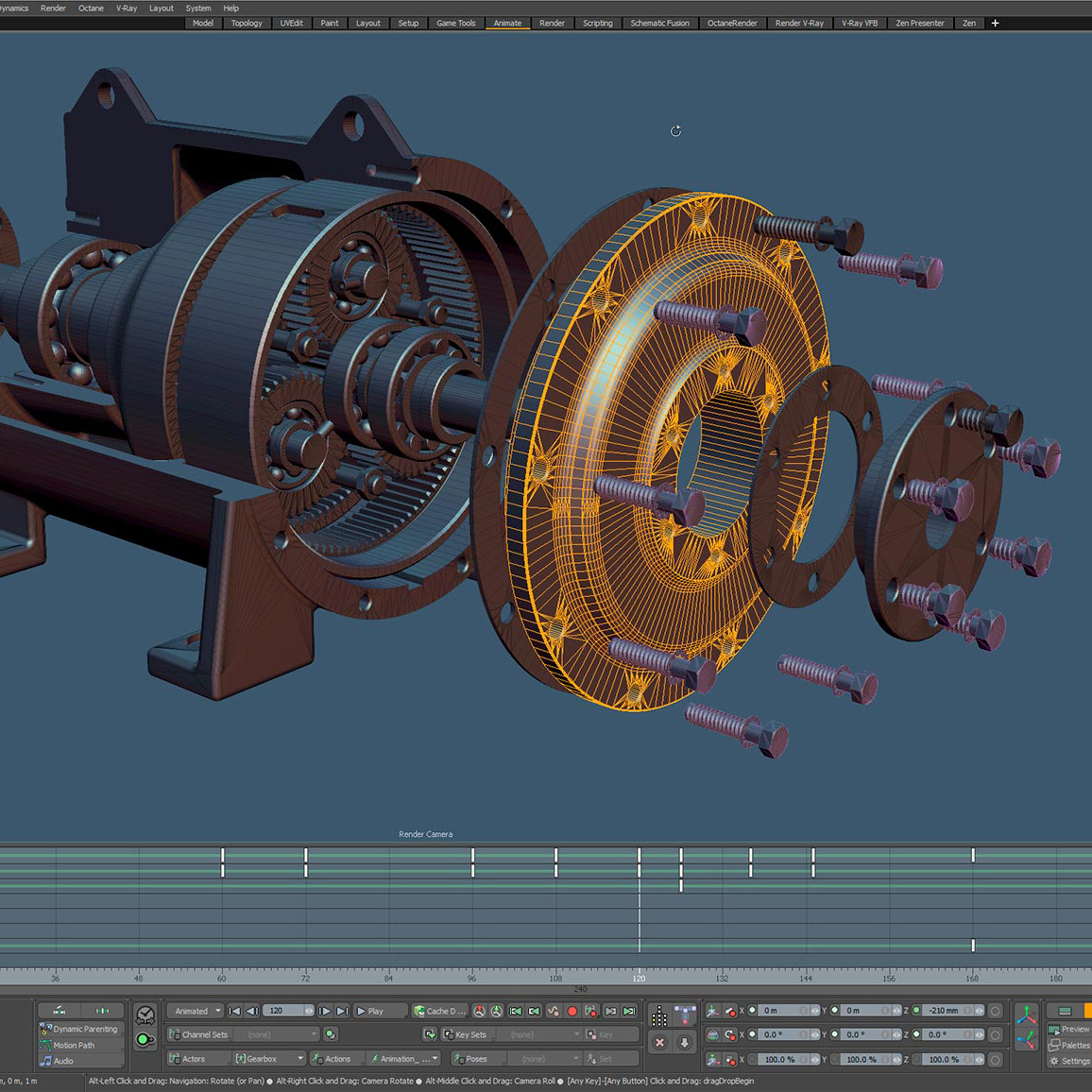
Task: Click the red X delete key icon
Action: 659,1043
